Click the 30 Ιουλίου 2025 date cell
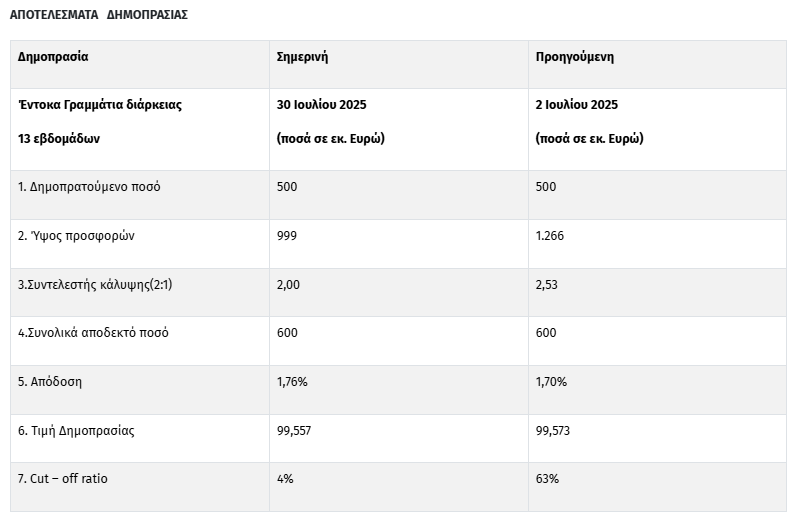 (x=323, y=104)
